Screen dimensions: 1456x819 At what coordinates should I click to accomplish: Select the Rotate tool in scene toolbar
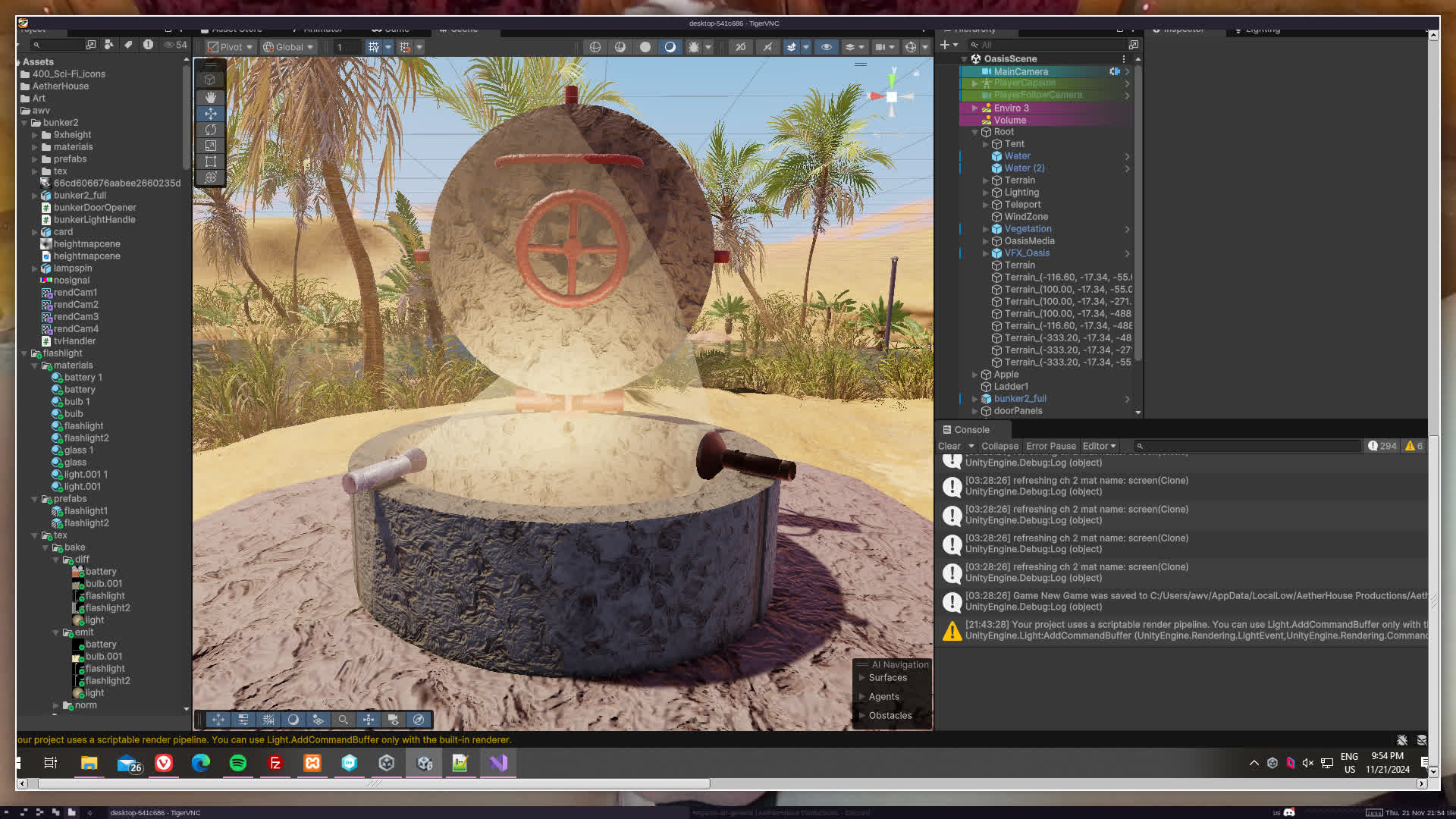(211, 130)
